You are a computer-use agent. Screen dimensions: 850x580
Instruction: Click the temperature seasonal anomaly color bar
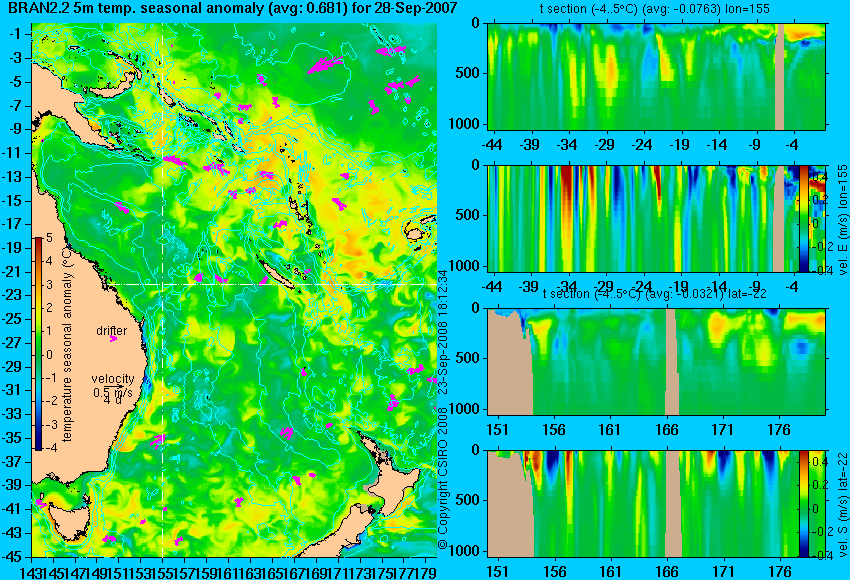(x=39, y=344)
